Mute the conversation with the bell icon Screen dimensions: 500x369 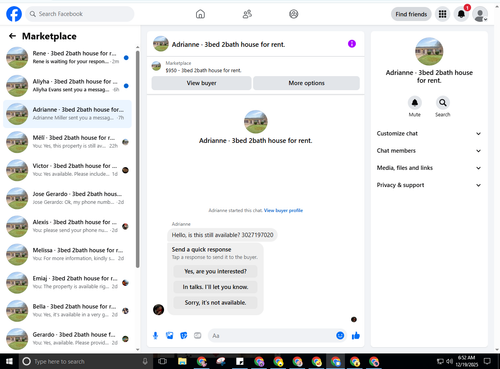[x=415, y=103]
